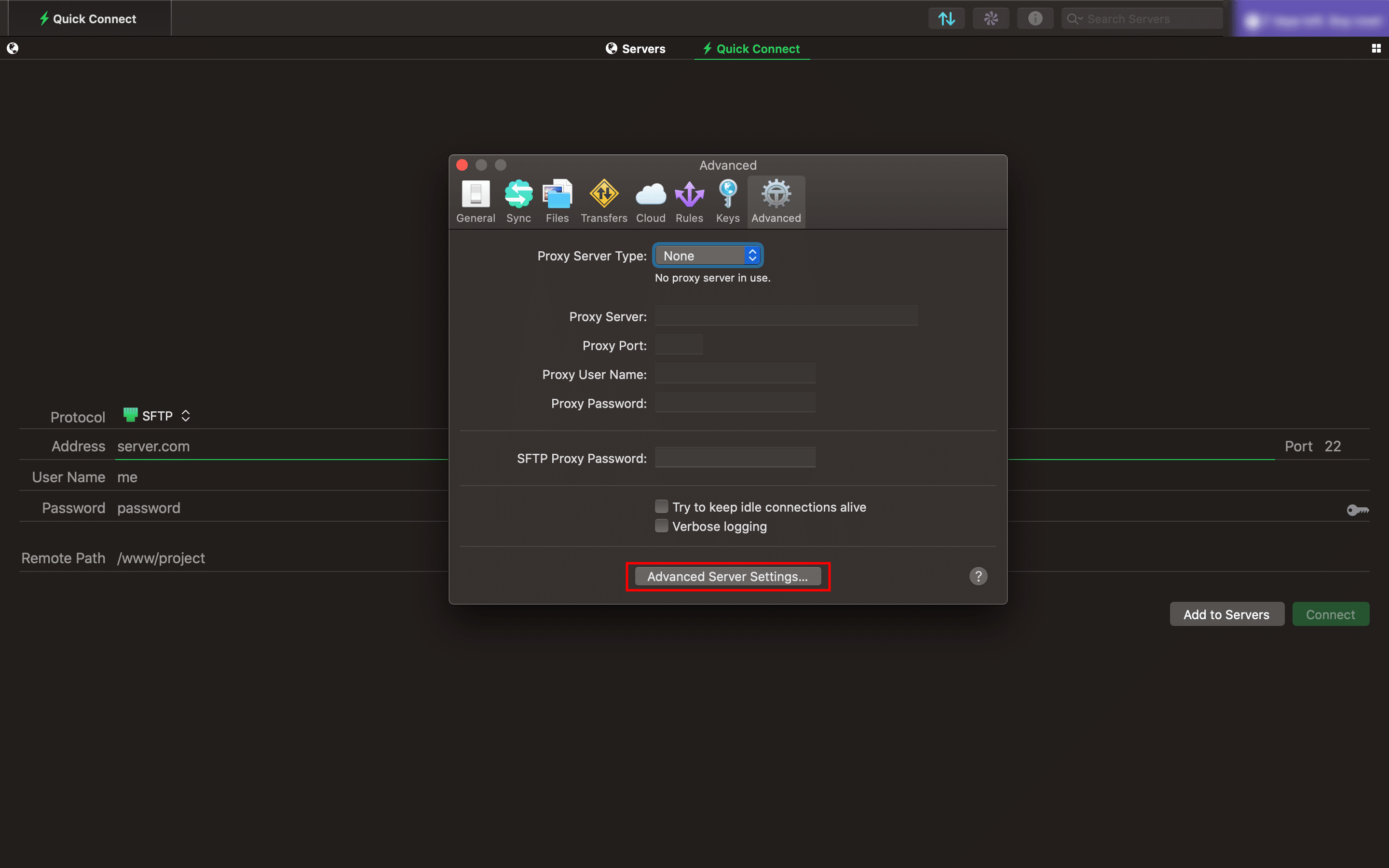Click the transfers arrows toolbar icon

[946, 18]
